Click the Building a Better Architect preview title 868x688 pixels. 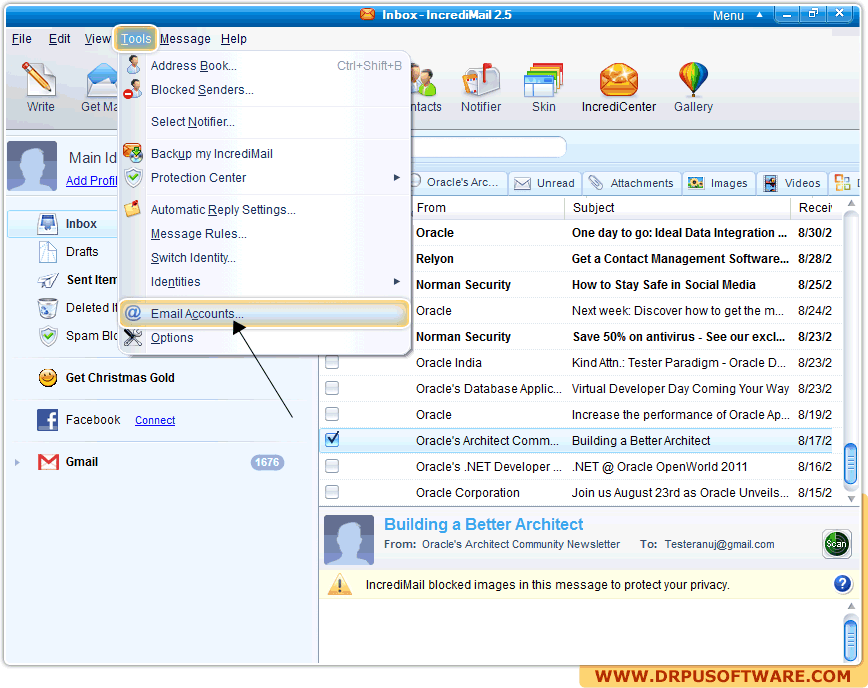click(x=483, y=524)
